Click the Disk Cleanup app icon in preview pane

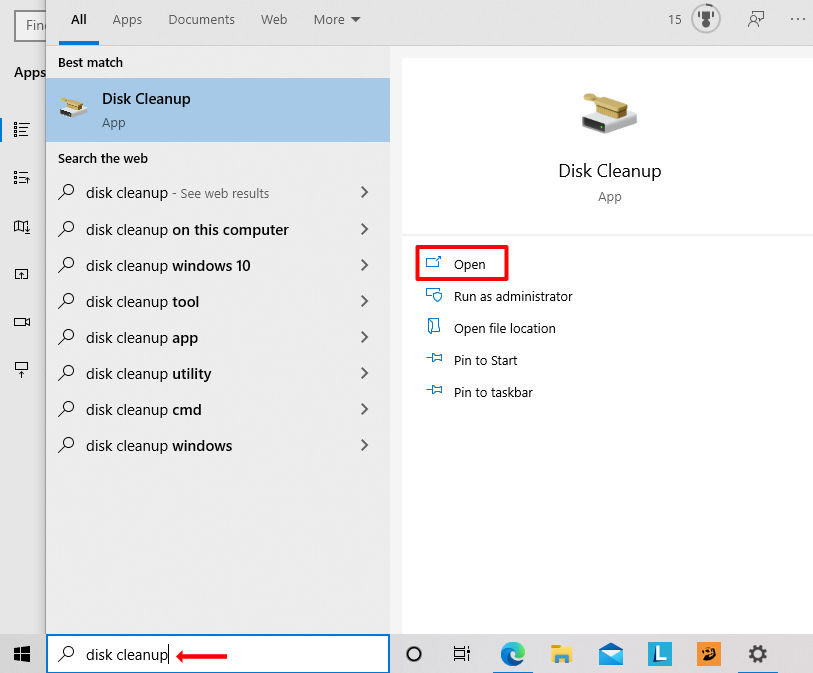[609, 115]
